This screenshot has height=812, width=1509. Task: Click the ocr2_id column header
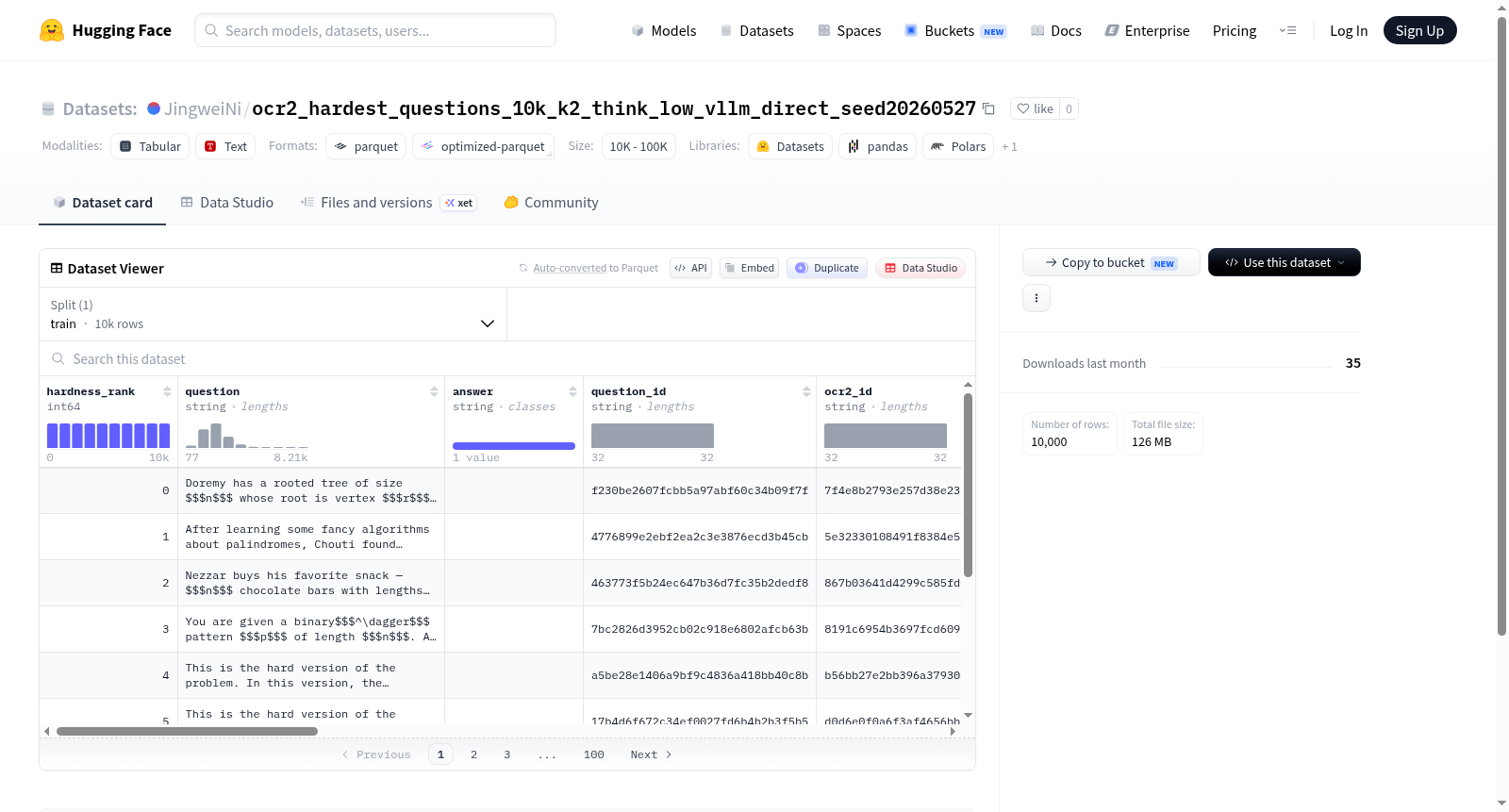click(x=848, y=391)
